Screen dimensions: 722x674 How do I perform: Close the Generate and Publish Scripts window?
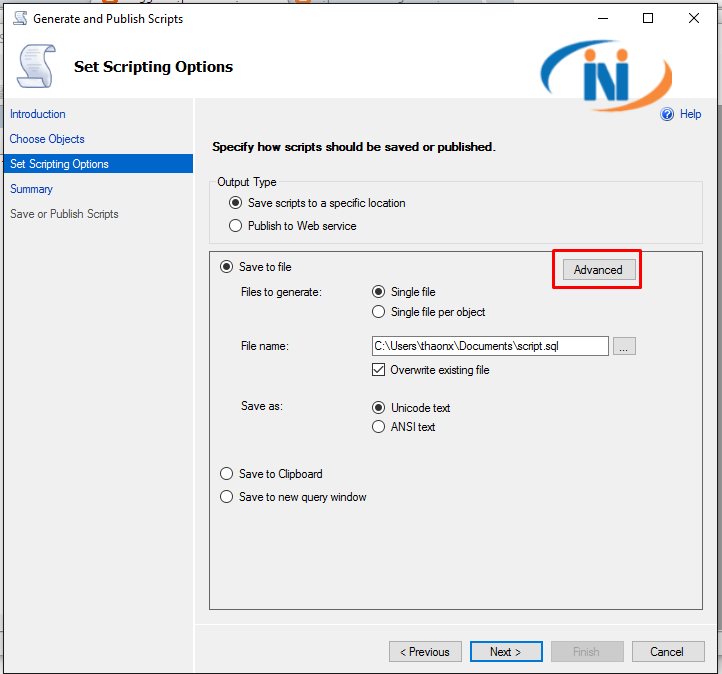click(694, 18)
